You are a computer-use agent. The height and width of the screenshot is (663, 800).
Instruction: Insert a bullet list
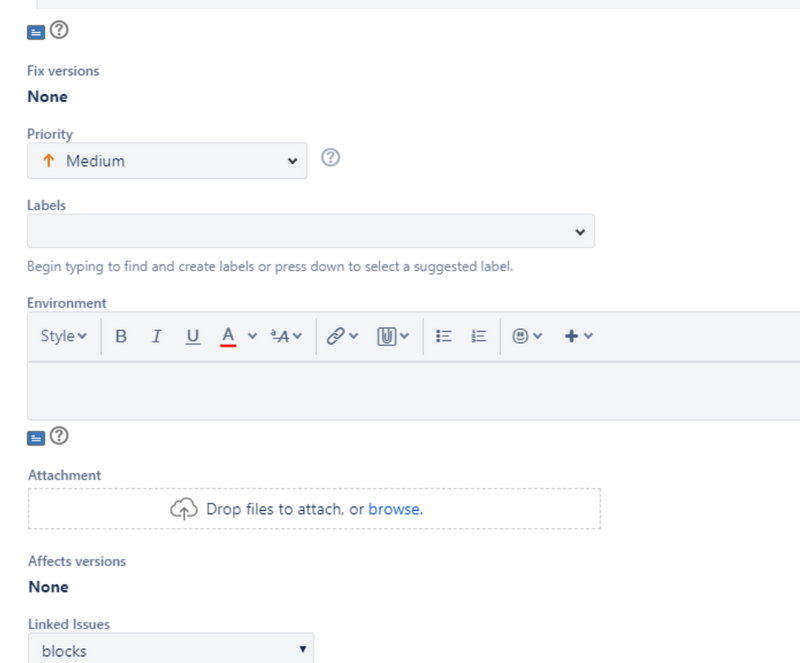coord(445,337)
